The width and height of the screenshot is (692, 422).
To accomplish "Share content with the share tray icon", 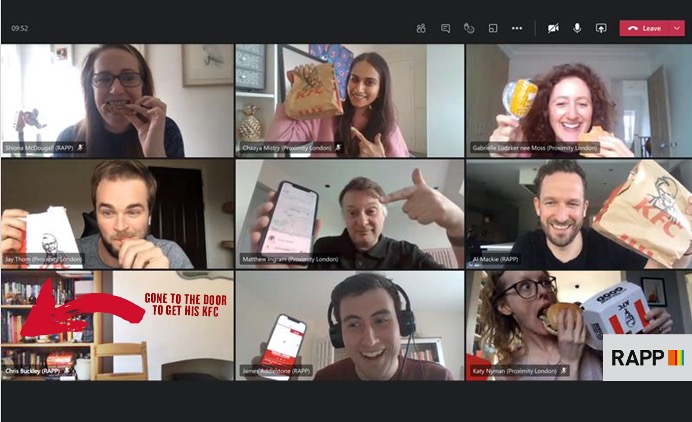I will [601, 28].
